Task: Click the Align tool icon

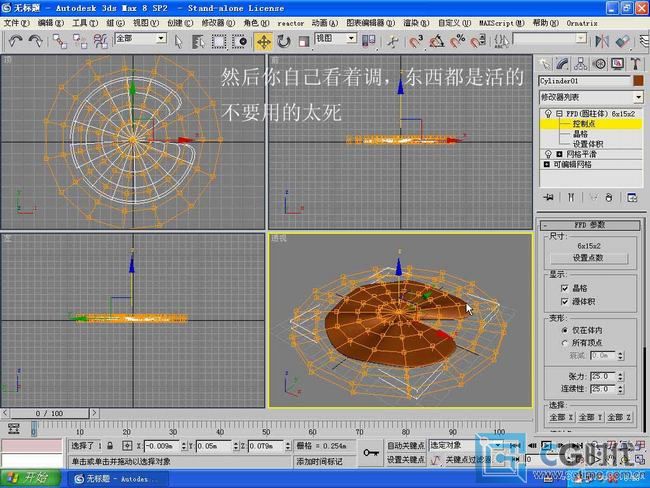Action: coord(623,41)
